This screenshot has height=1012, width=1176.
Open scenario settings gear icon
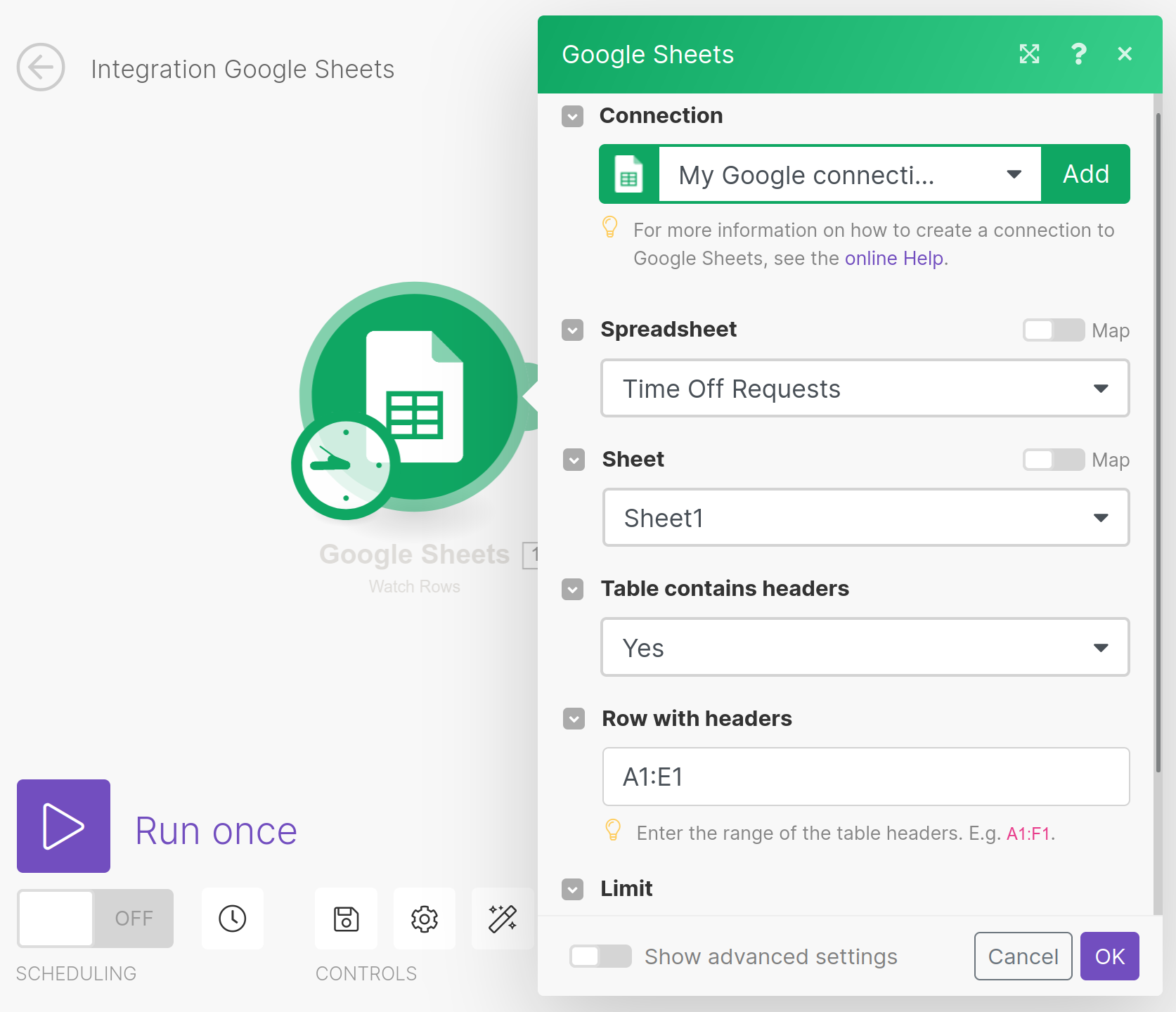click(425, 919)
